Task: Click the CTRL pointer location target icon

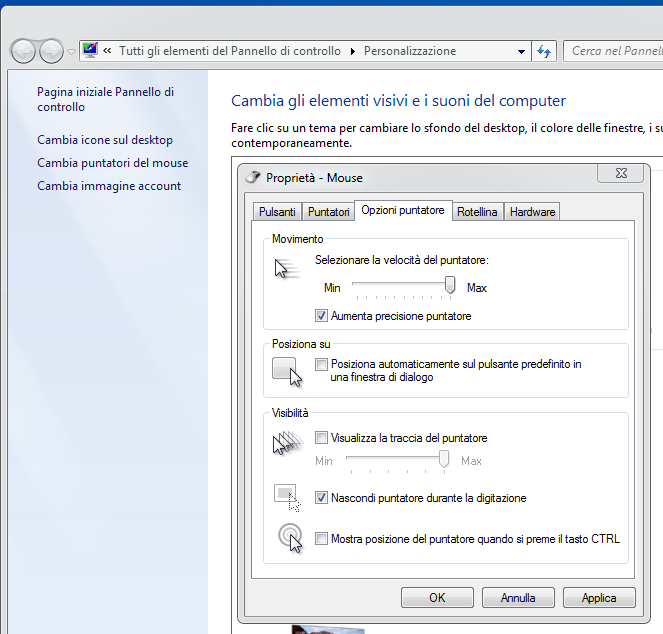Action: click(x=290, y=538)
